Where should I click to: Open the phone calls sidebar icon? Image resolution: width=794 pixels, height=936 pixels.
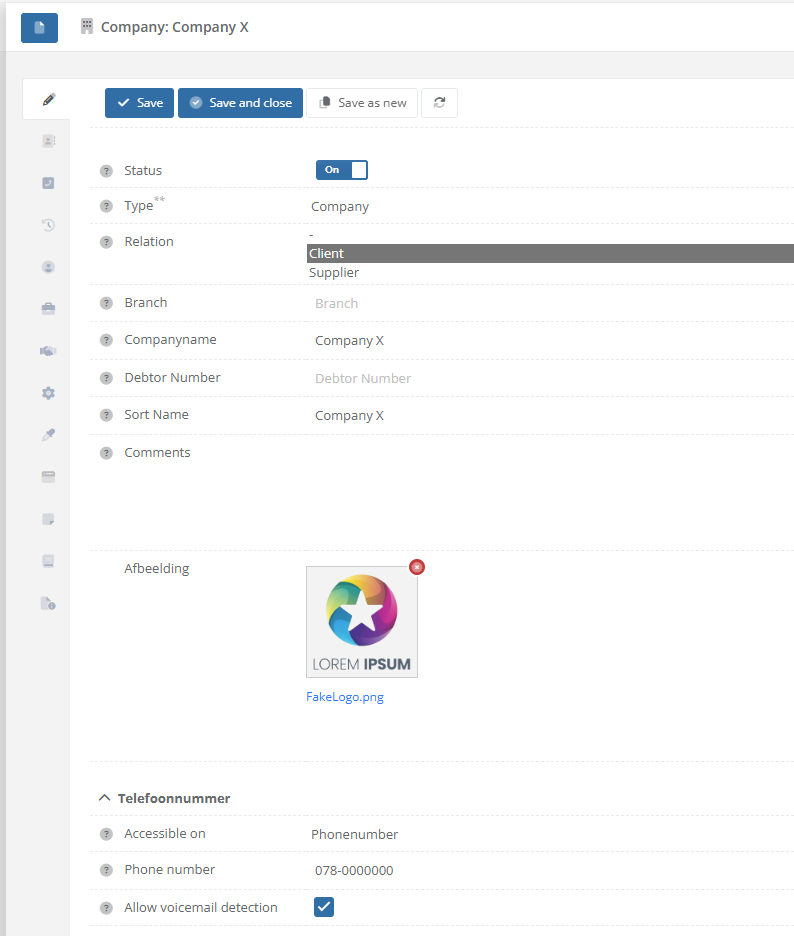(48, 183)
